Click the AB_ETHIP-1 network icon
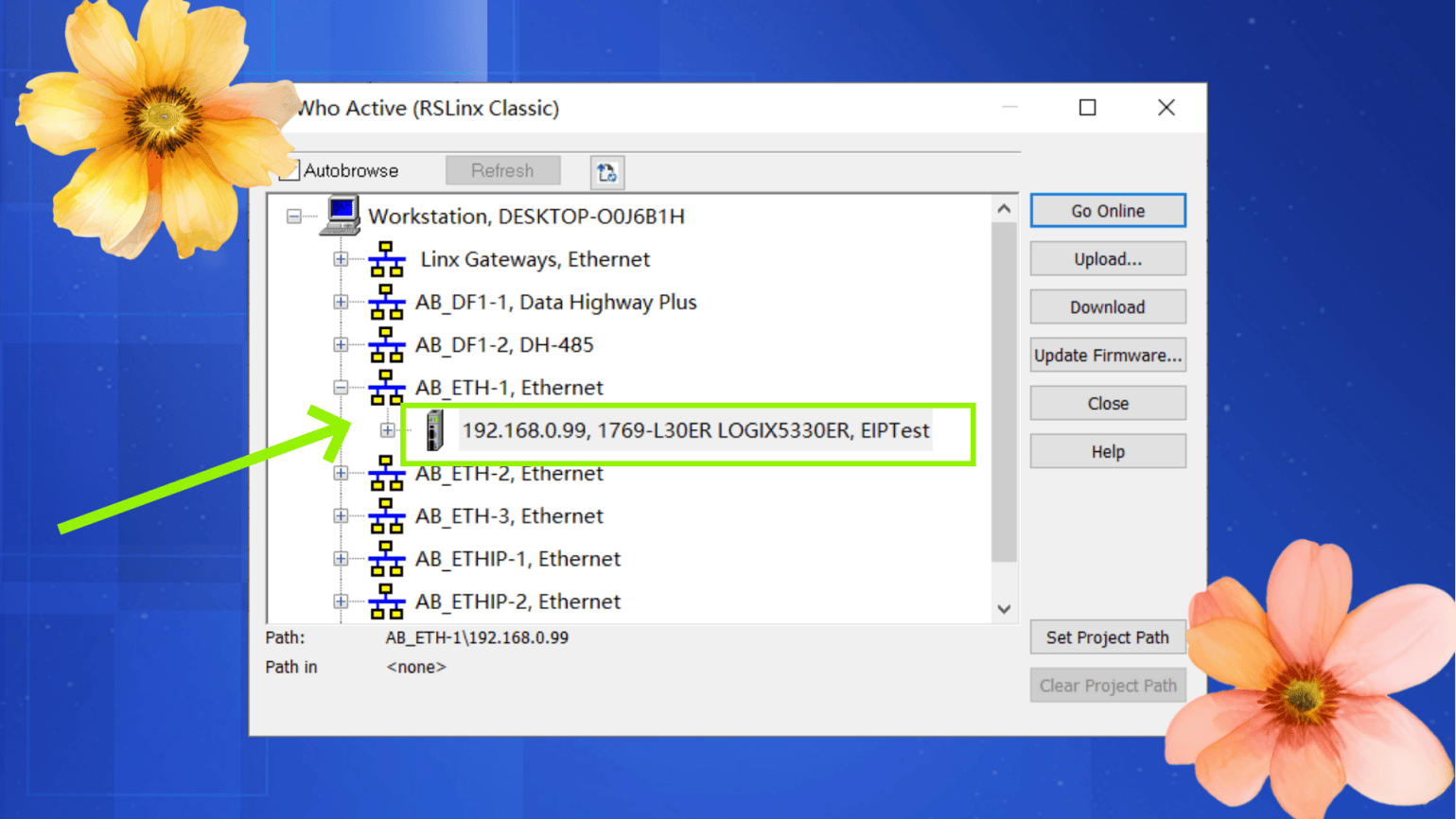The height and width of the screenshot is (819, 1456). tap(386, 559)
